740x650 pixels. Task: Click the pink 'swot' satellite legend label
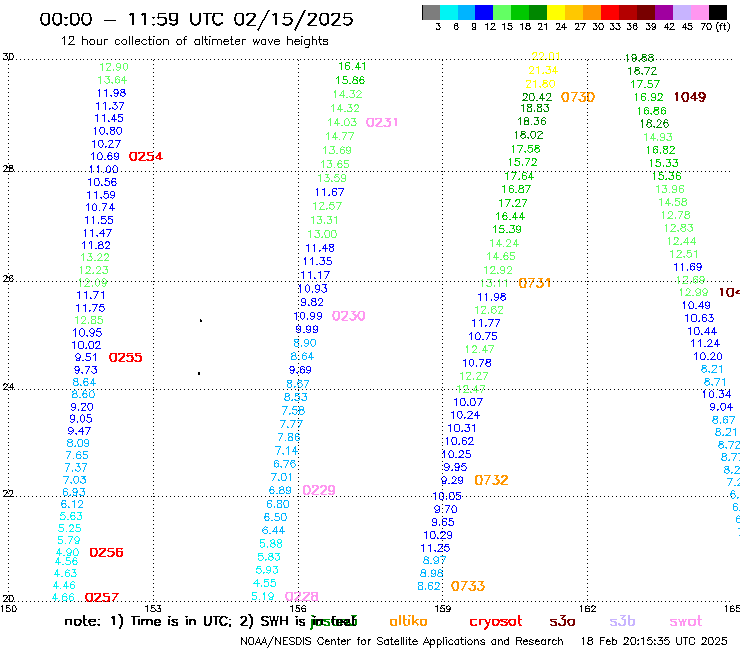(x=686, y=621)
